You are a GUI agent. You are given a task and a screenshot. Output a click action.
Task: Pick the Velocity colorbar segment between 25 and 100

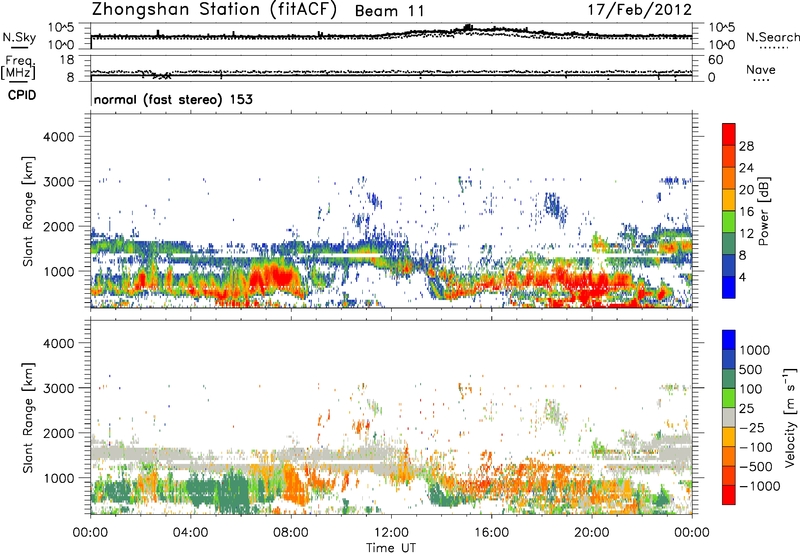pos(729,398)
